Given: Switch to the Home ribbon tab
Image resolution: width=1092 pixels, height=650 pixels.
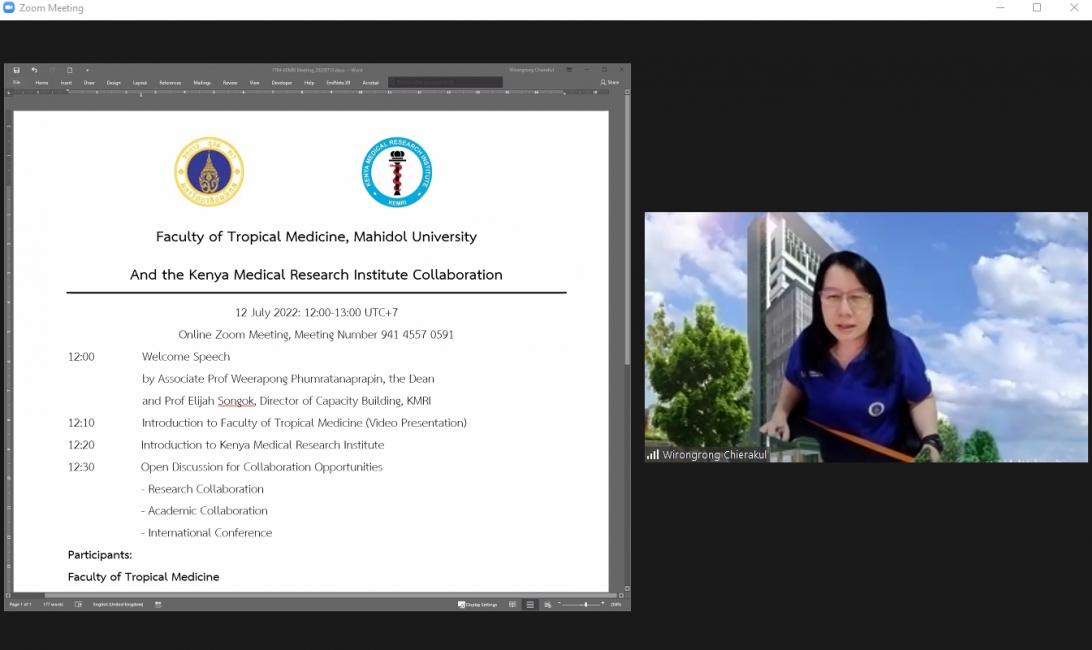Looking at the screenshot, I should [x=42, y=83].
